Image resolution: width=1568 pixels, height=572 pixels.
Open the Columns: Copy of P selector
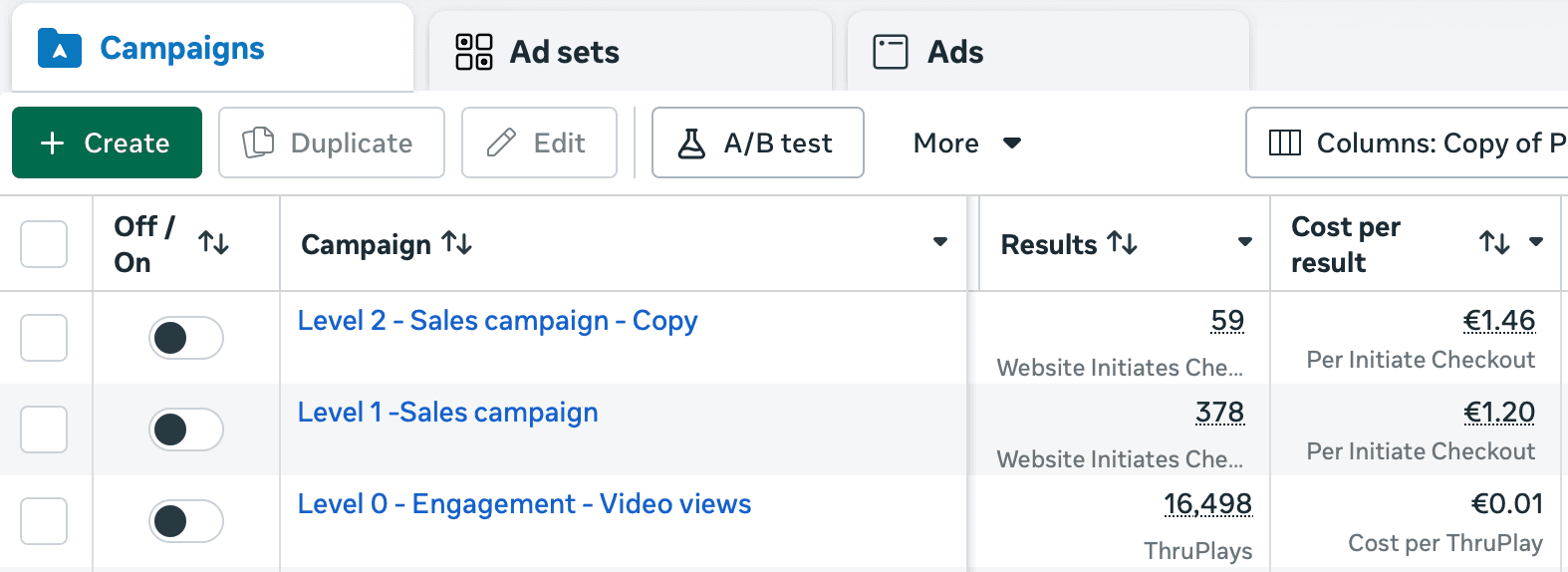click(x=1407, y=143)
